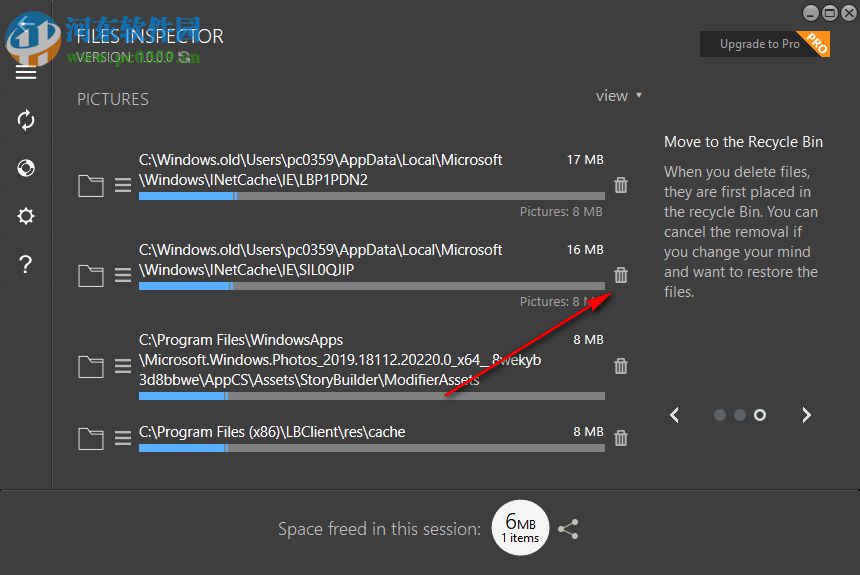Delete LBClient cache folder via trash icon

coord(621,438)
